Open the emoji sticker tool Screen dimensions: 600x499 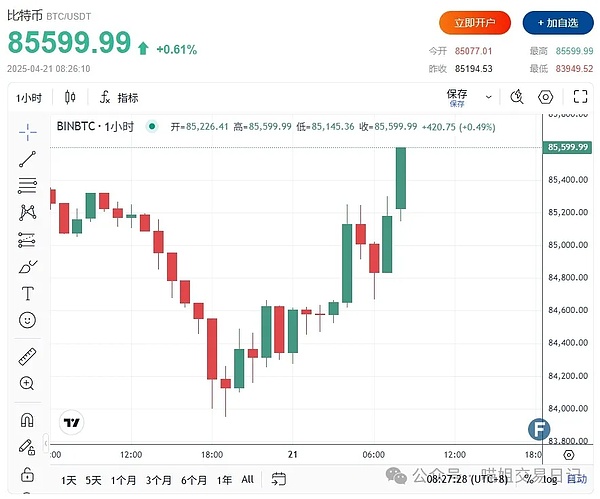point(27,320)
